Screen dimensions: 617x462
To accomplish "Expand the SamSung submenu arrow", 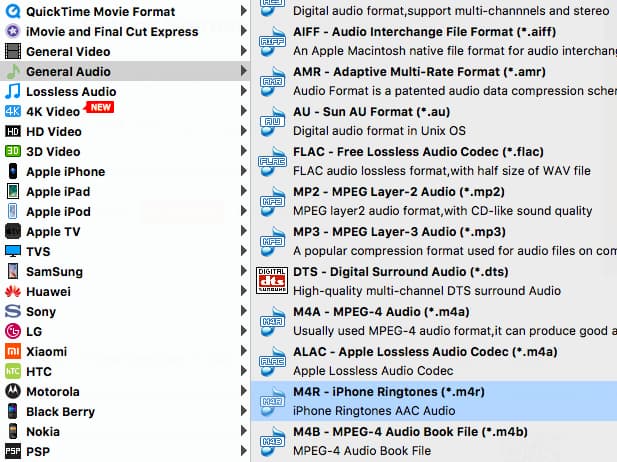I will [x=244, y=271].
